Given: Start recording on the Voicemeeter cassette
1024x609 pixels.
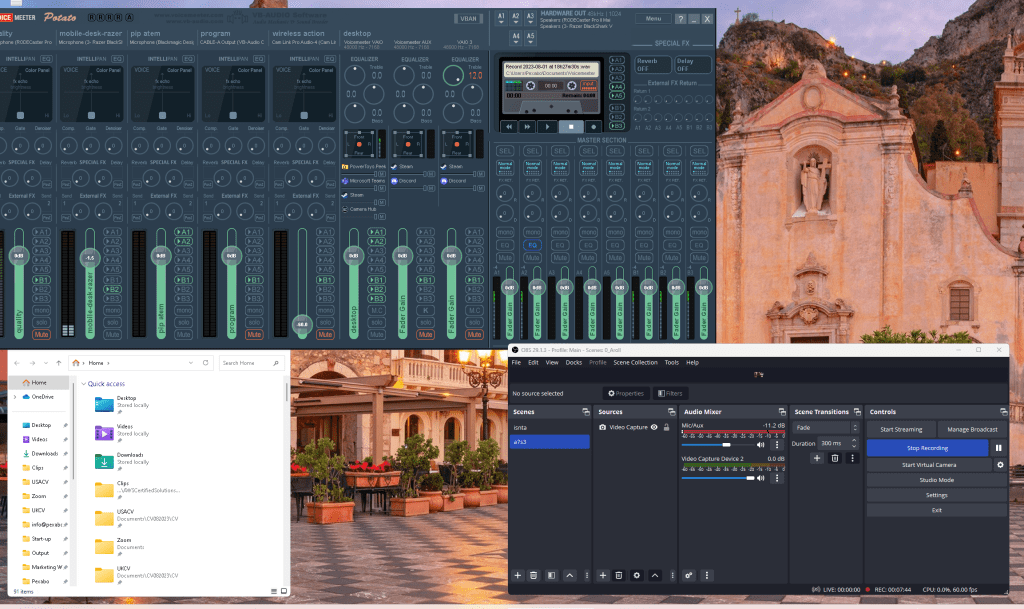Looking at the screenshot, I should pos(593,127).
